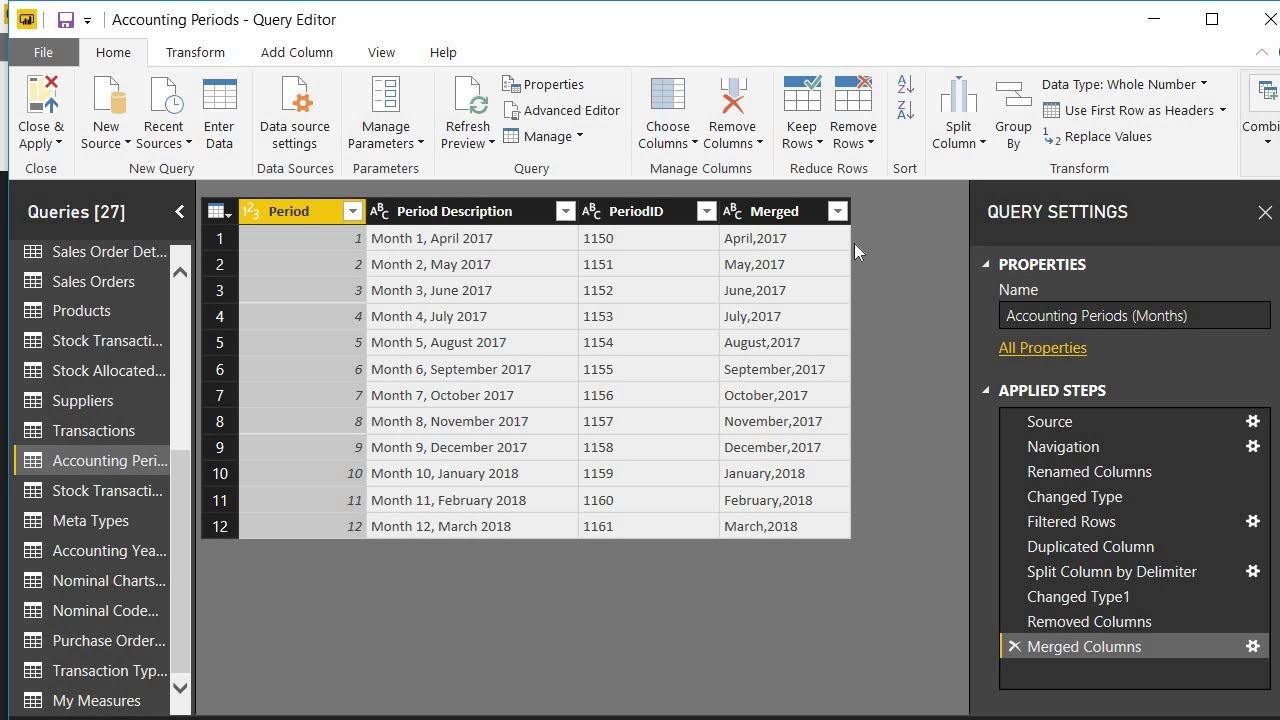Switch to the Home tab
Image resolution: width=1280 pixels, height=720 pixels.
(113, 52)
